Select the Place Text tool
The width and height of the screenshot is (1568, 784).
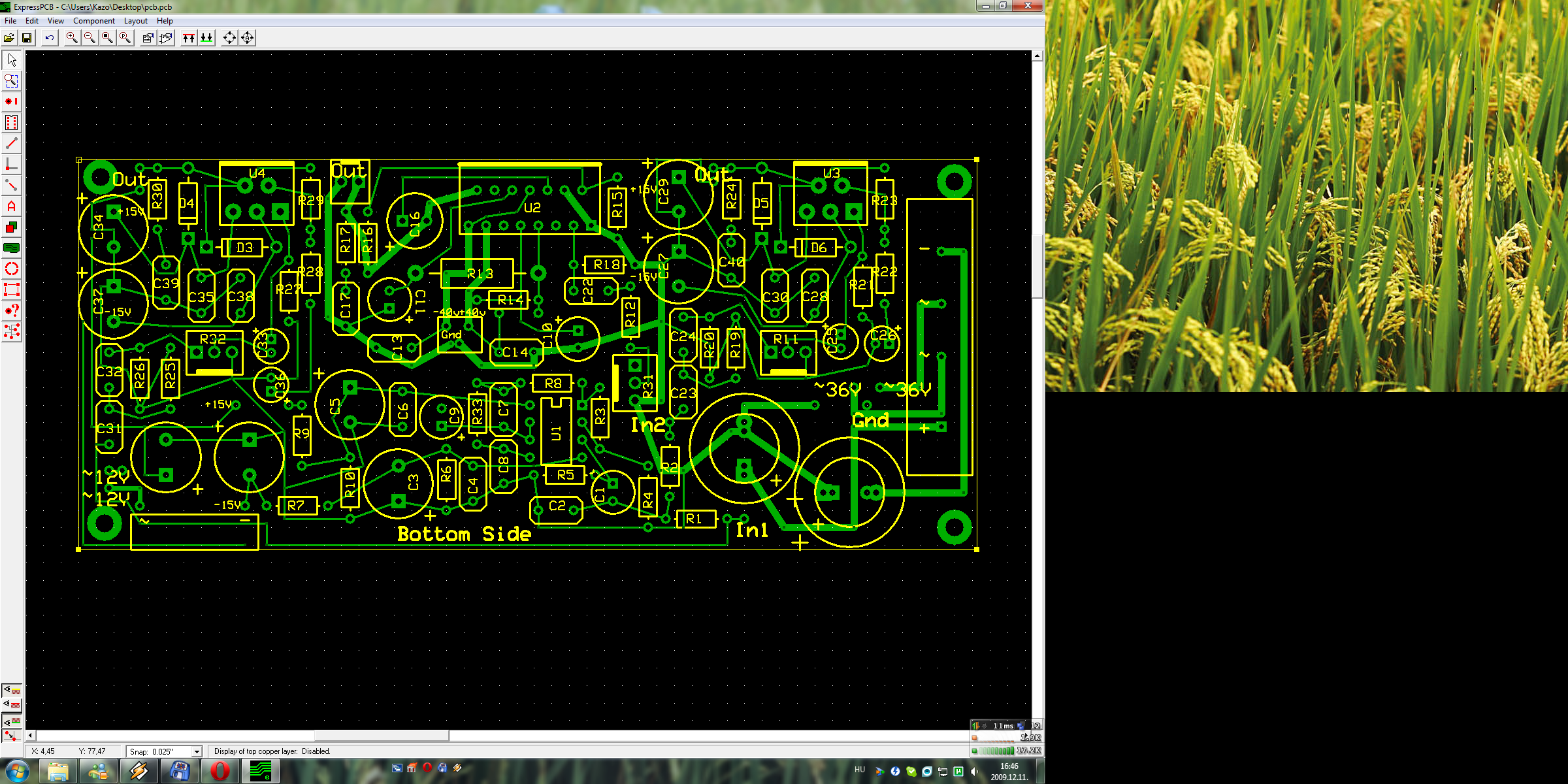tap(11, 206)
